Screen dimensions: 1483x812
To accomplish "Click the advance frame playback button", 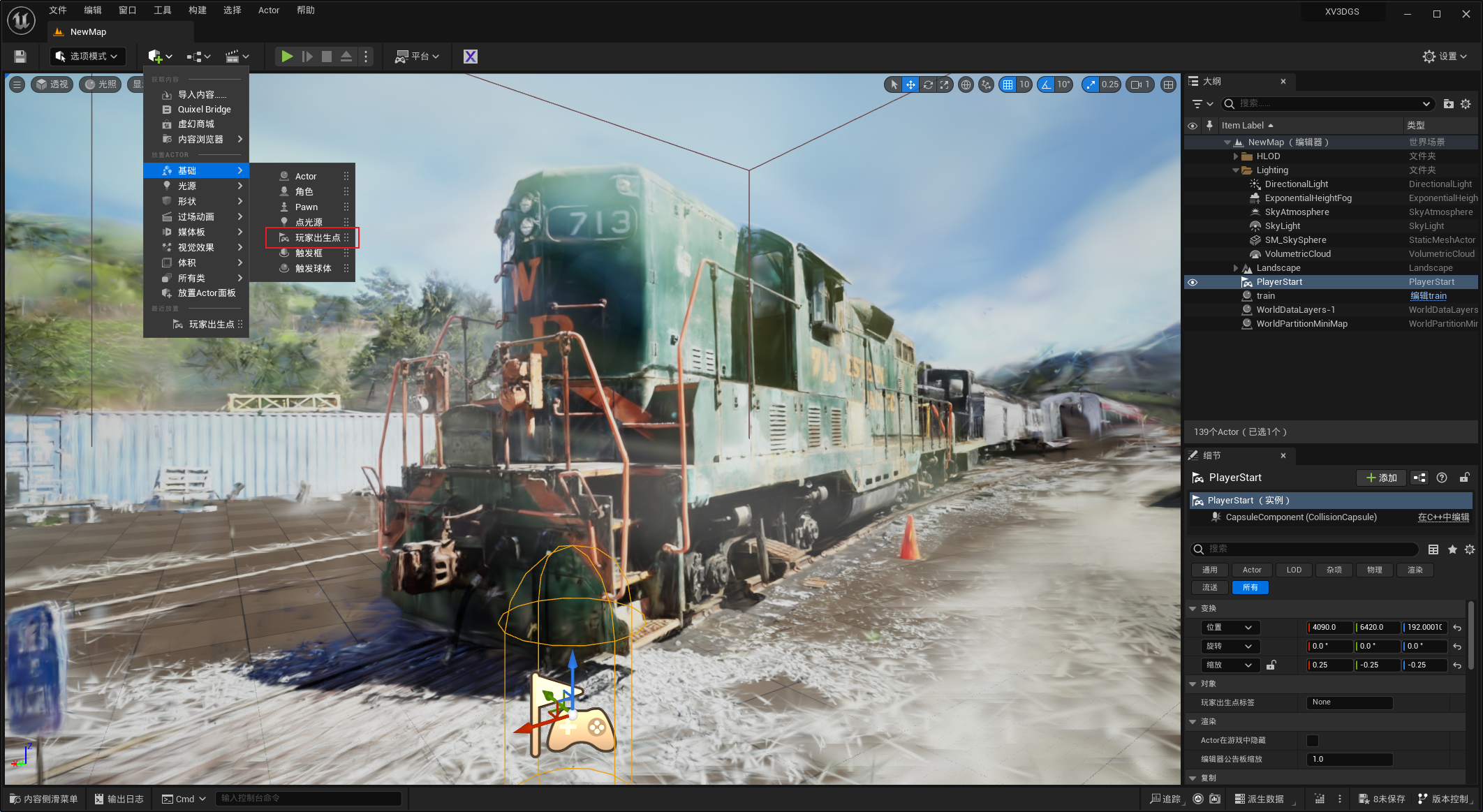I will click(x=307, y=57).
